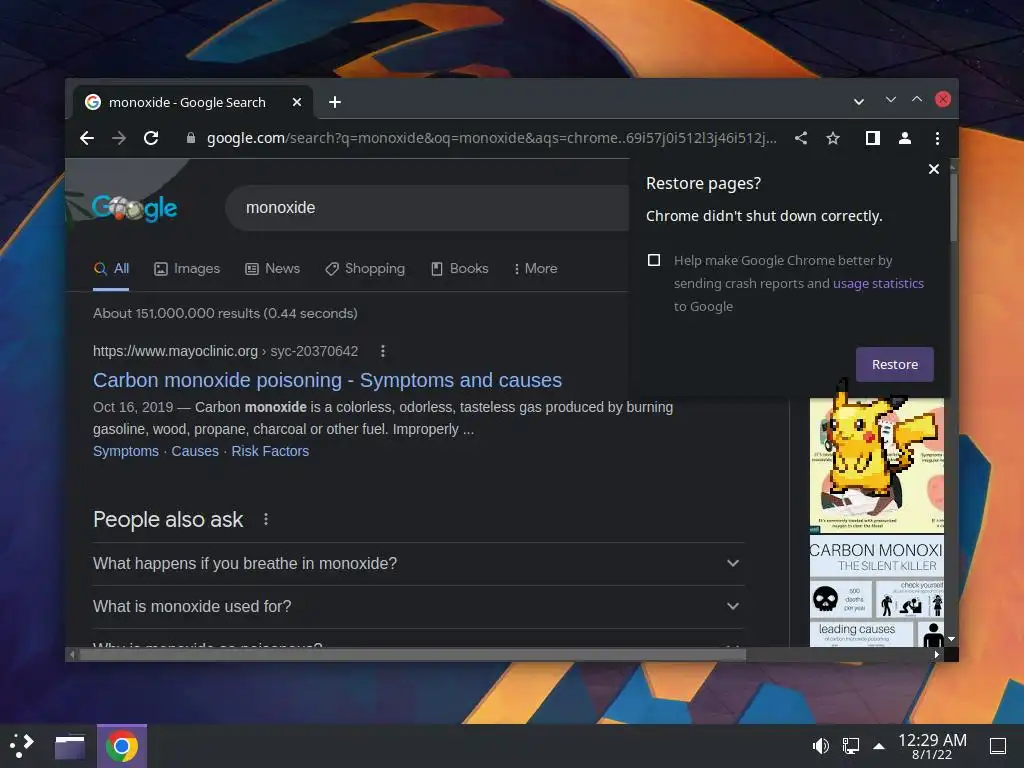The width and height of the screenshot is (1024, 768).
Task: Click the address bar URL
Action: point(491,138)
